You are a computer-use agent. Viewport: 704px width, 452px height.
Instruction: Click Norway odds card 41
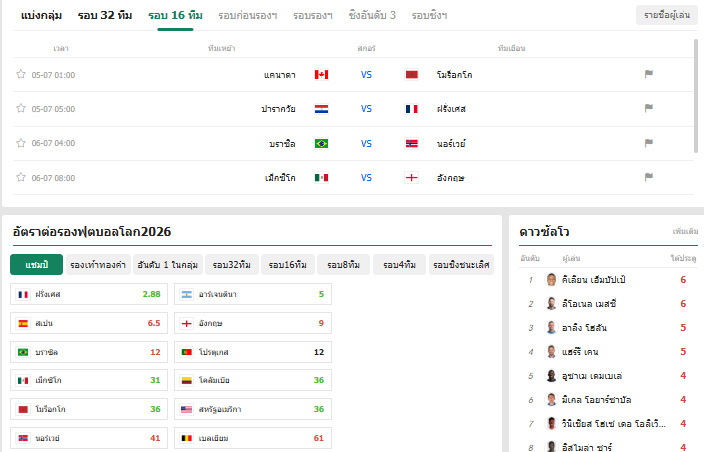(x=89, y=438)
